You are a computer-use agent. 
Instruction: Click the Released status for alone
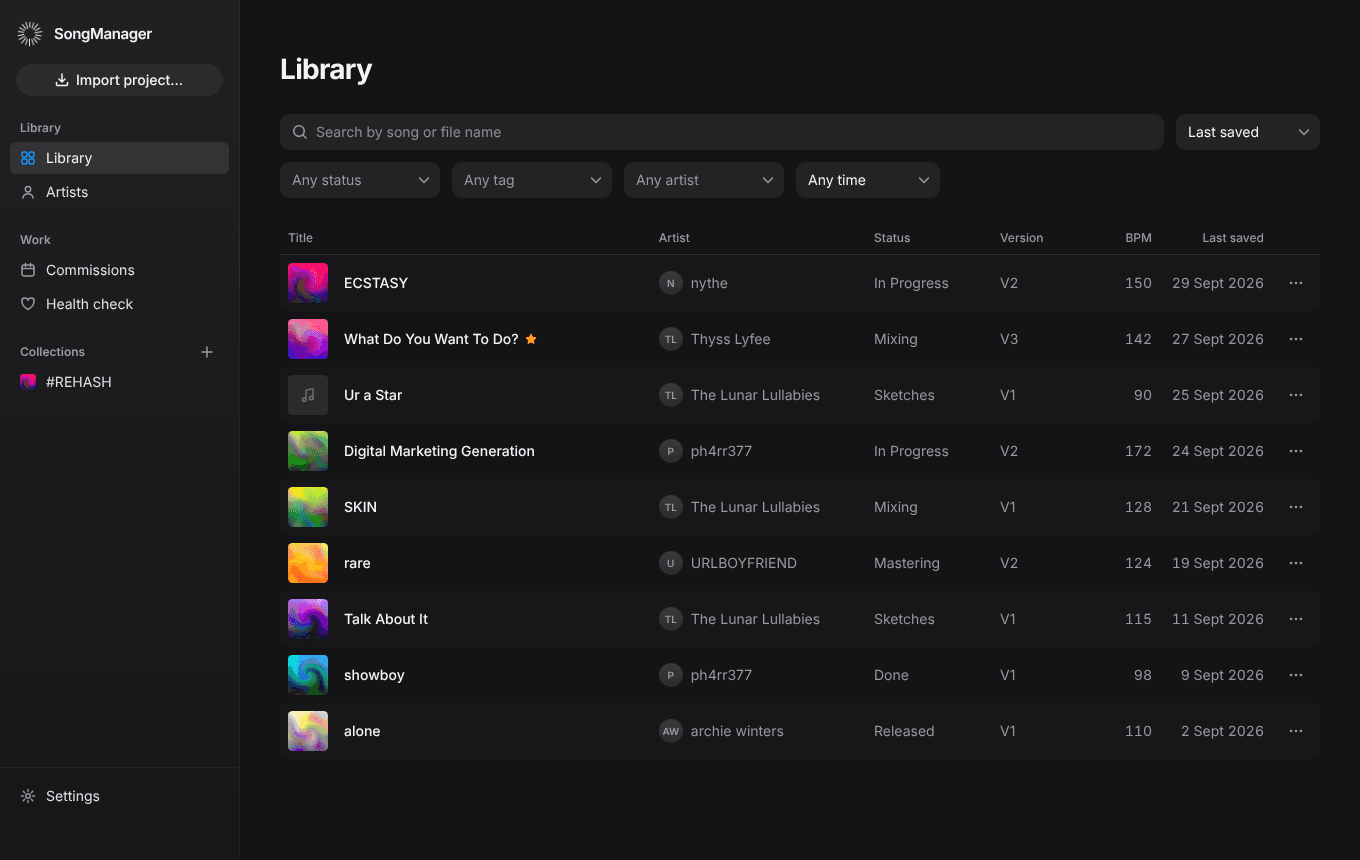(x=904, y=731)
